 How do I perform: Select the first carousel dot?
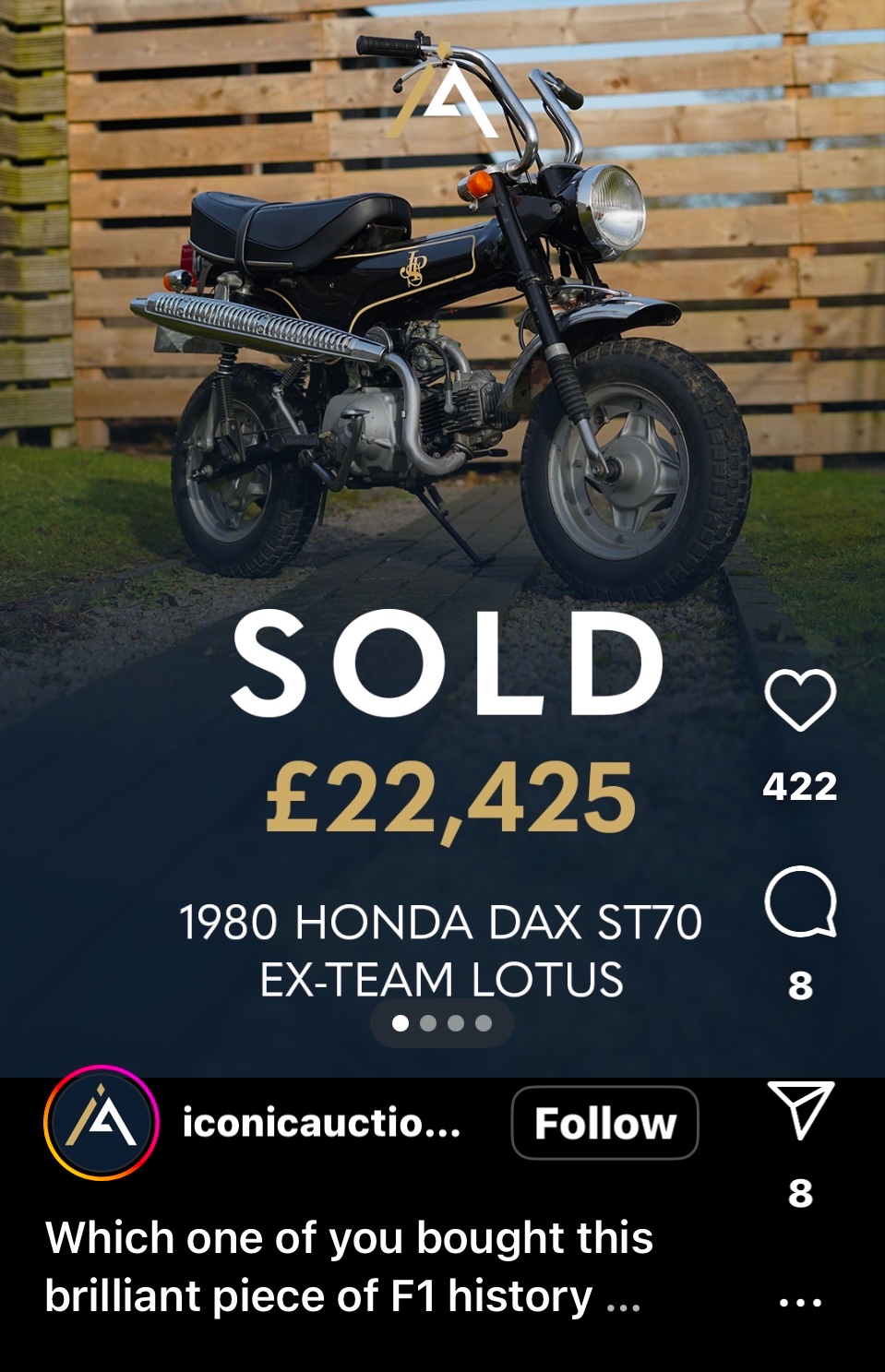[401, 1023]
